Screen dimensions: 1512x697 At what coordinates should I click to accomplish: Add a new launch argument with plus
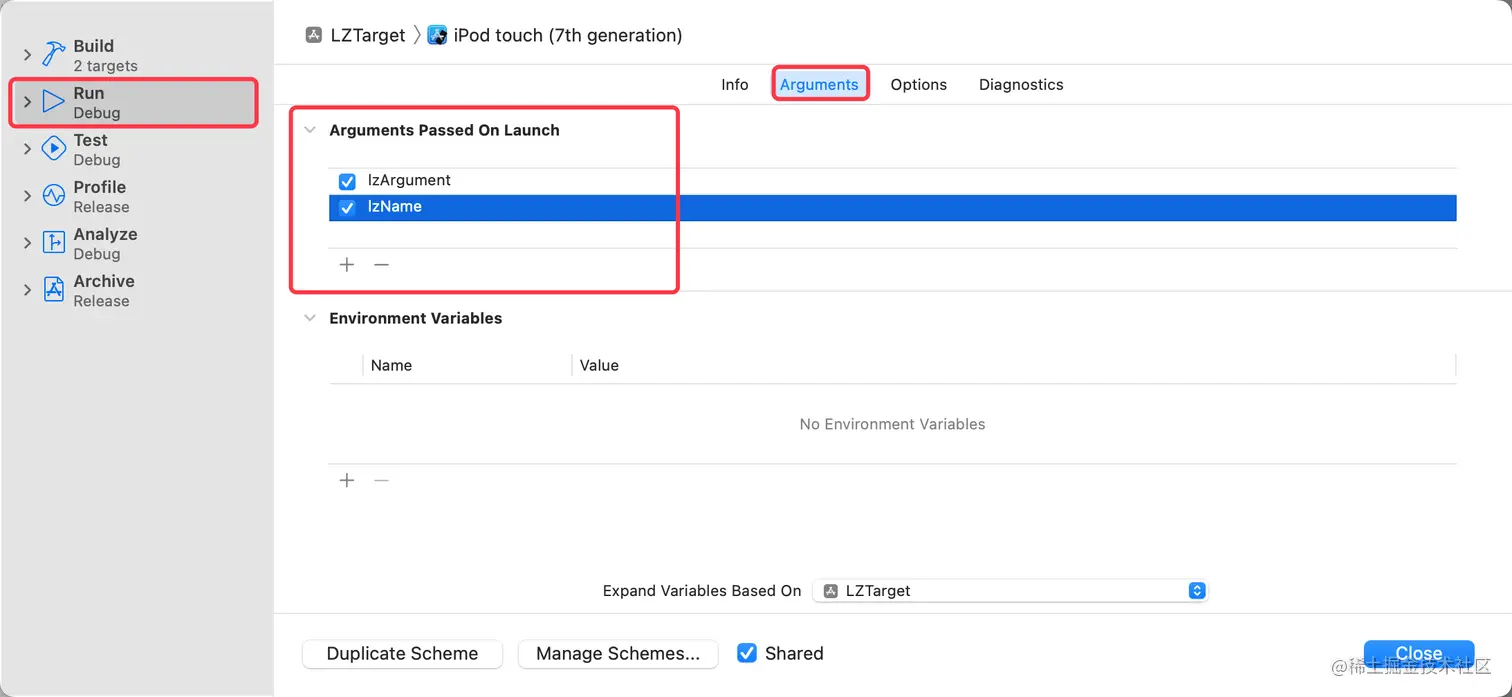[347, 265]
